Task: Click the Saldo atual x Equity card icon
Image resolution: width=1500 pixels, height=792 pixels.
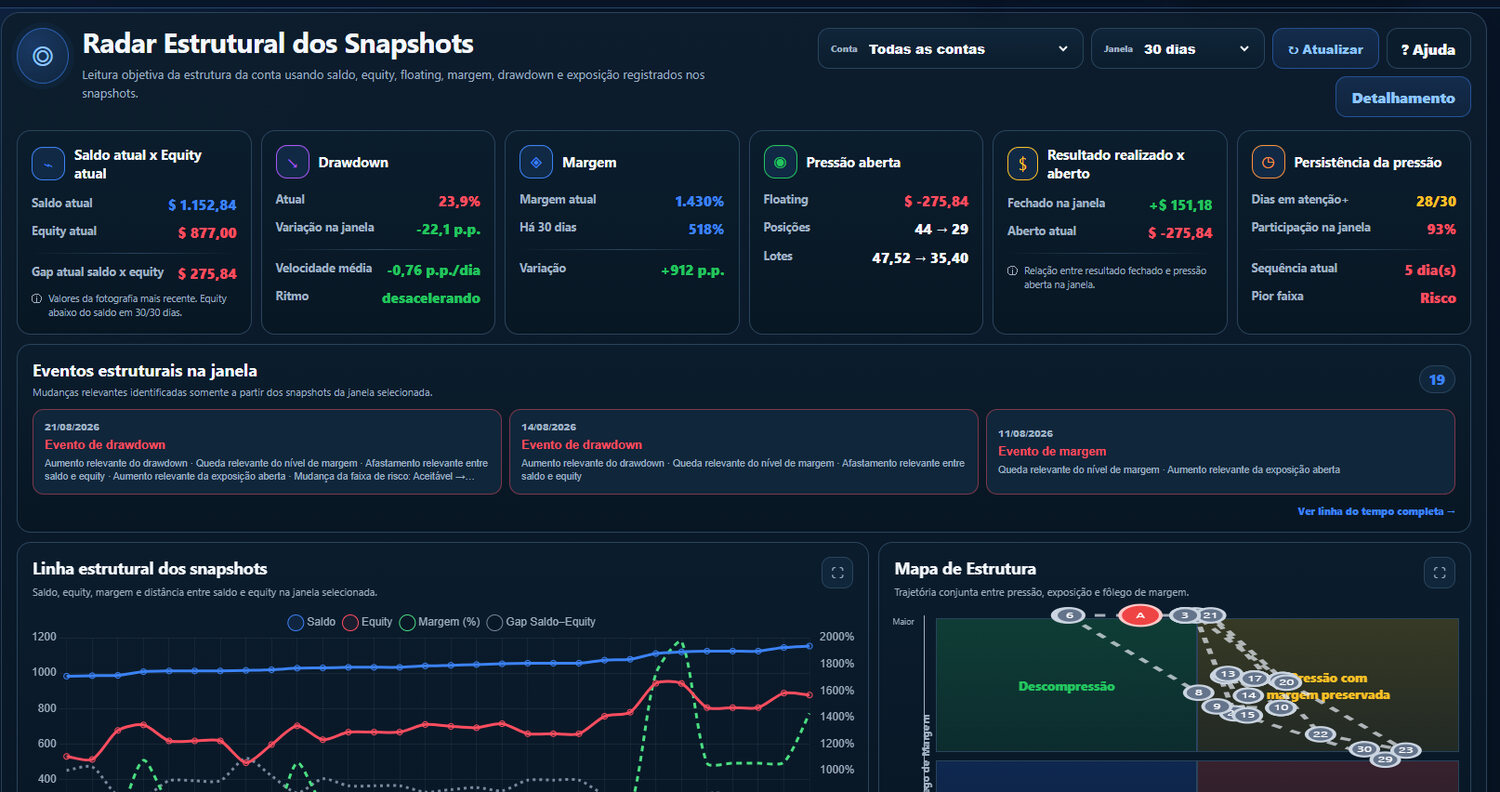Action: point(48,163)
